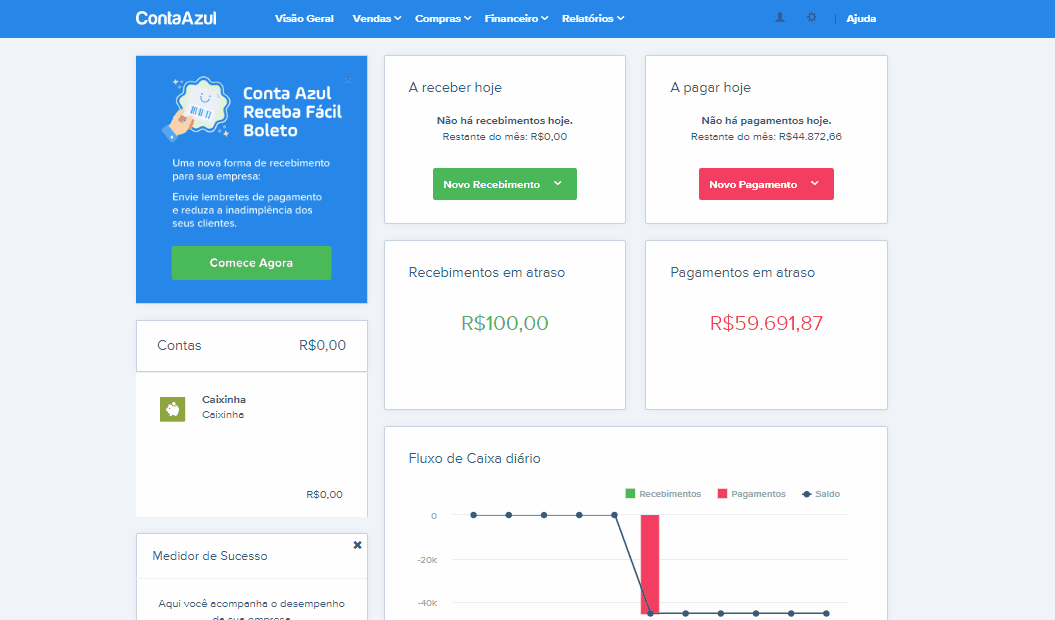
Task: Expand the Vendas menu
Action: [377, 18]
